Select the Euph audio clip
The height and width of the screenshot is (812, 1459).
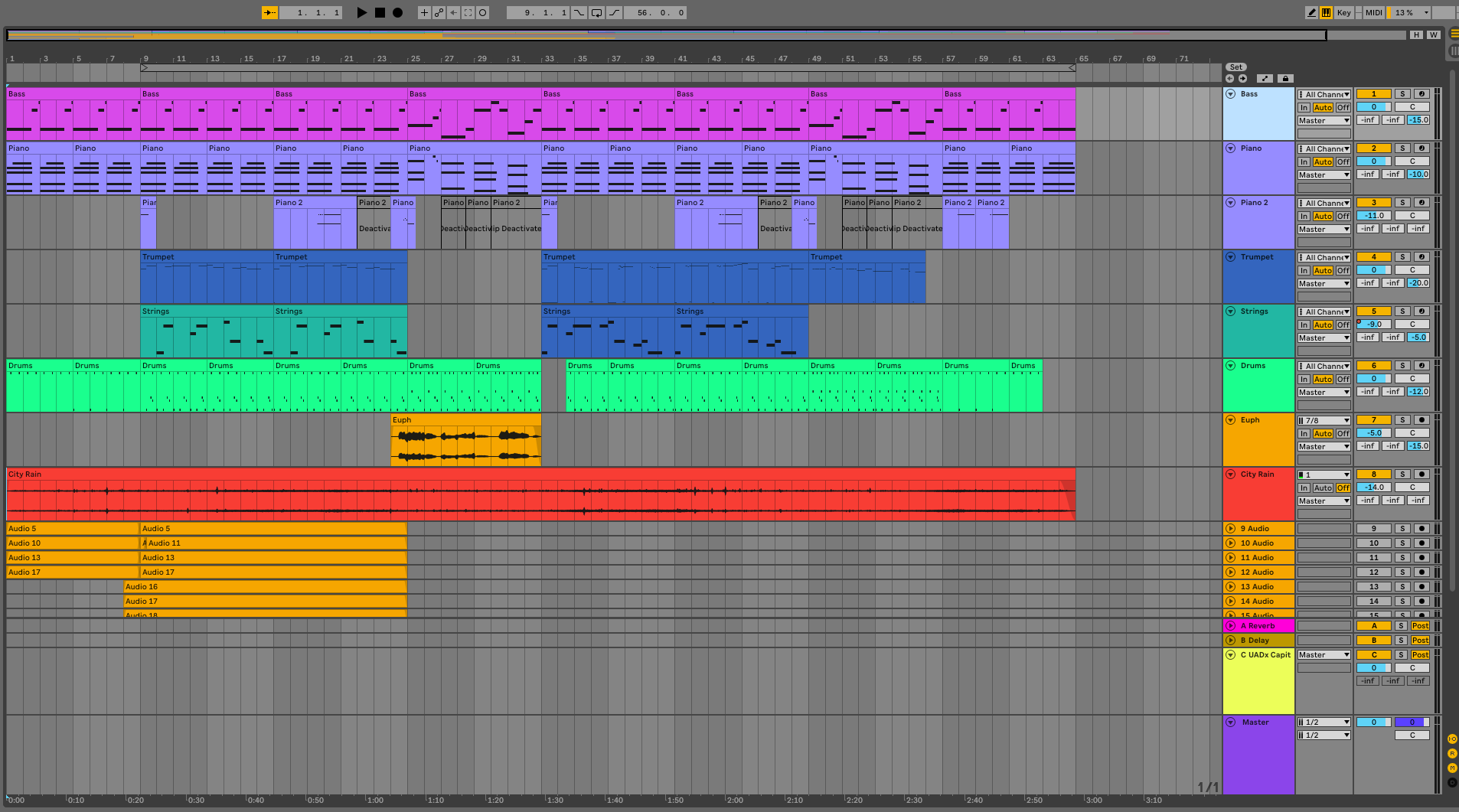[465, 440]
